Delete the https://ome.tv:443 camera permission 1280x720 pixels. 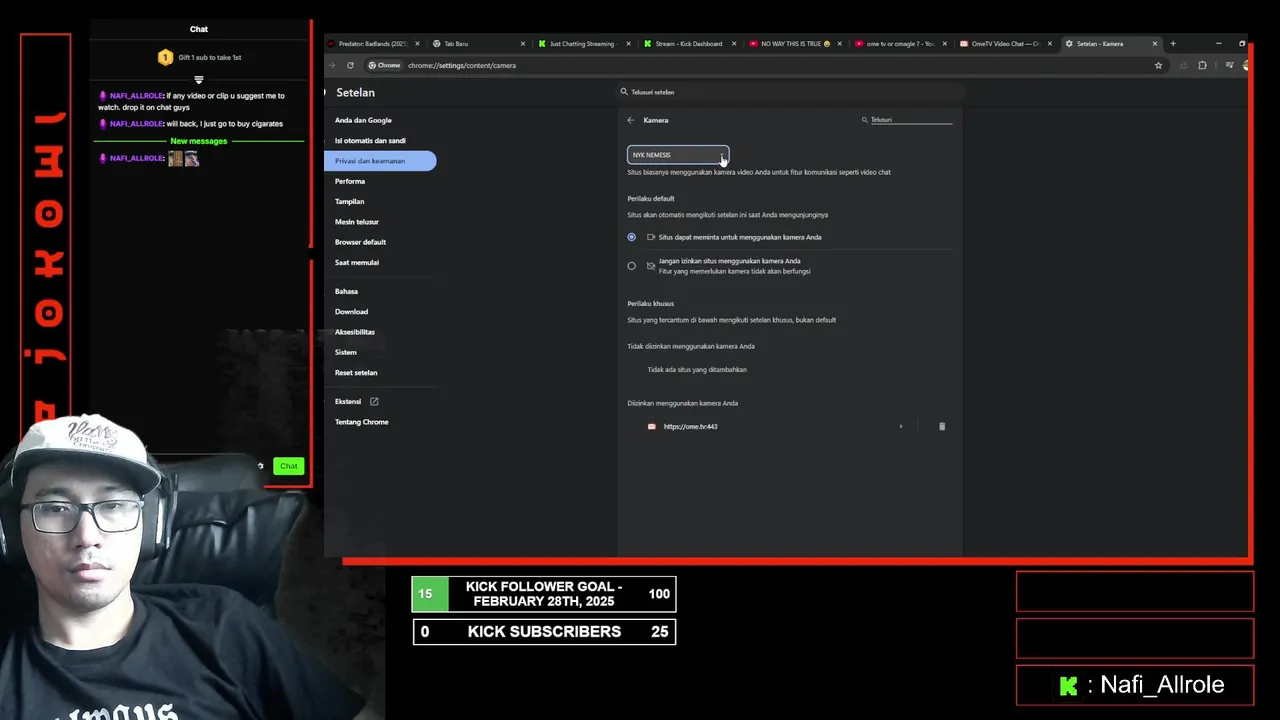942,427
